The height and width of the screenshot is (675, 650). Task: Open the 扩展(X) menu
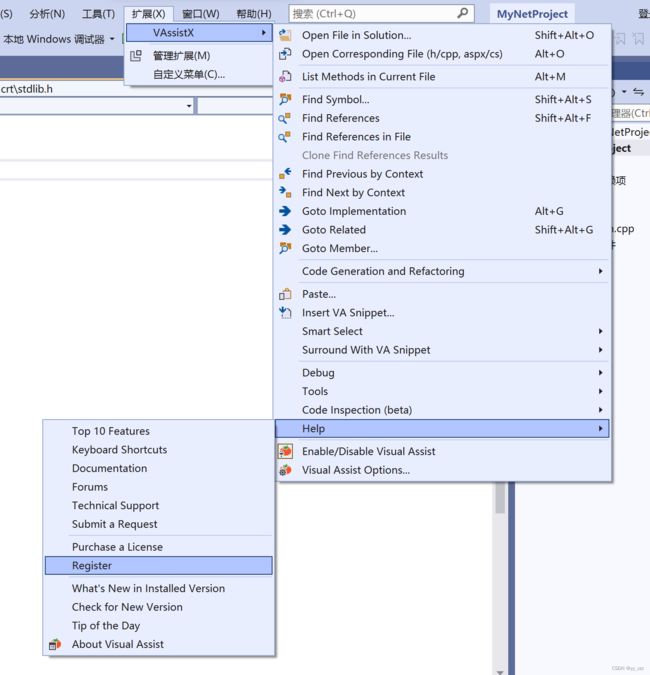pos(149,14)
